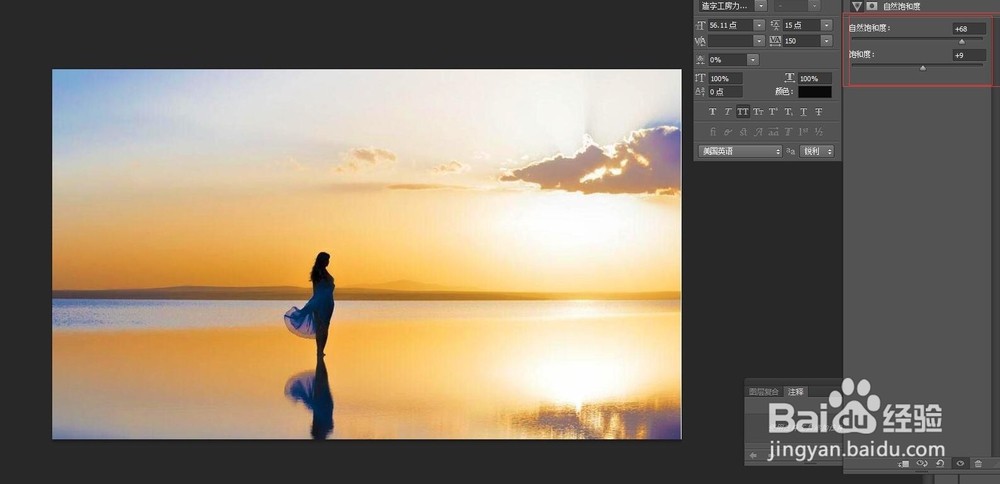The image size is (1000, 484).
Task: Enable swash OpenType option
Action: pos(758,132)
